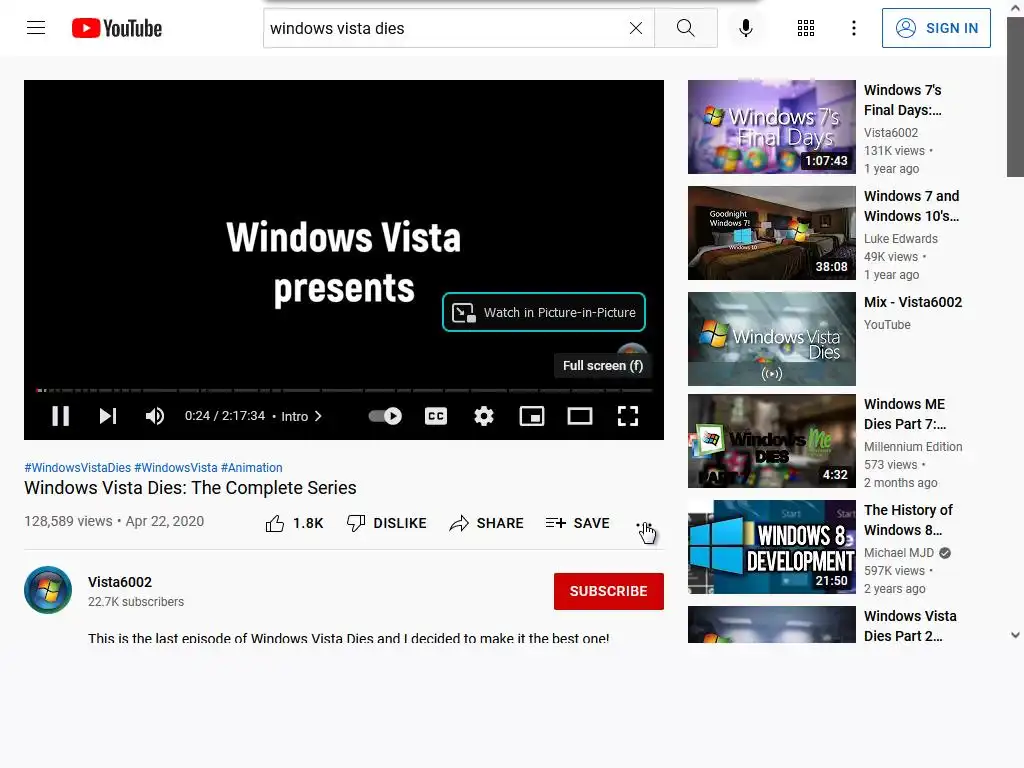The image size is (1024, 768).
Task: Start voice search with the microphone
Action: (x=746, y=28)
